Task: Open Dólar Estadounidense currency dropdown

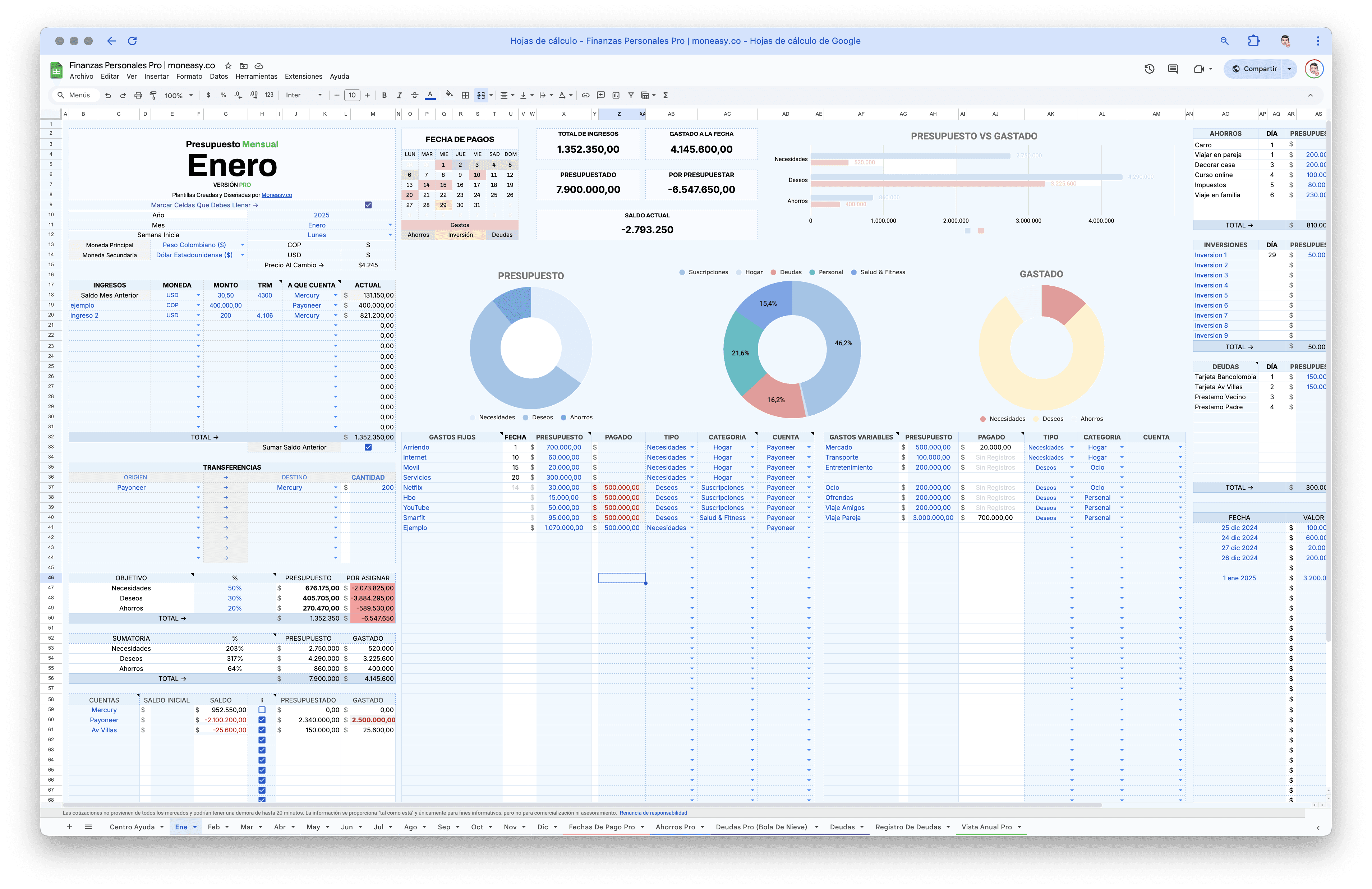Action: (243, 255)
